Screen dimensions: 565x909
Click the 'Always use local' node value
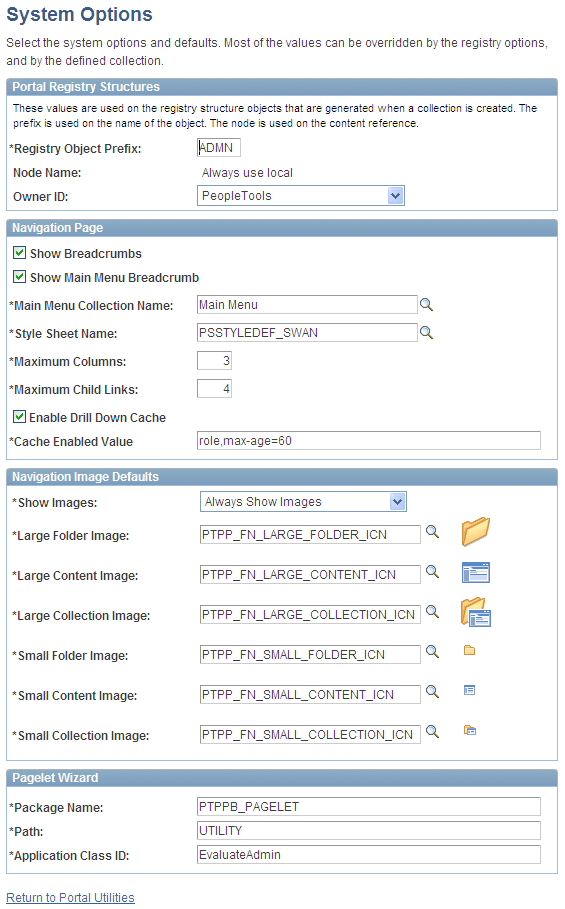pyautogui.click(x=247, y=173)
